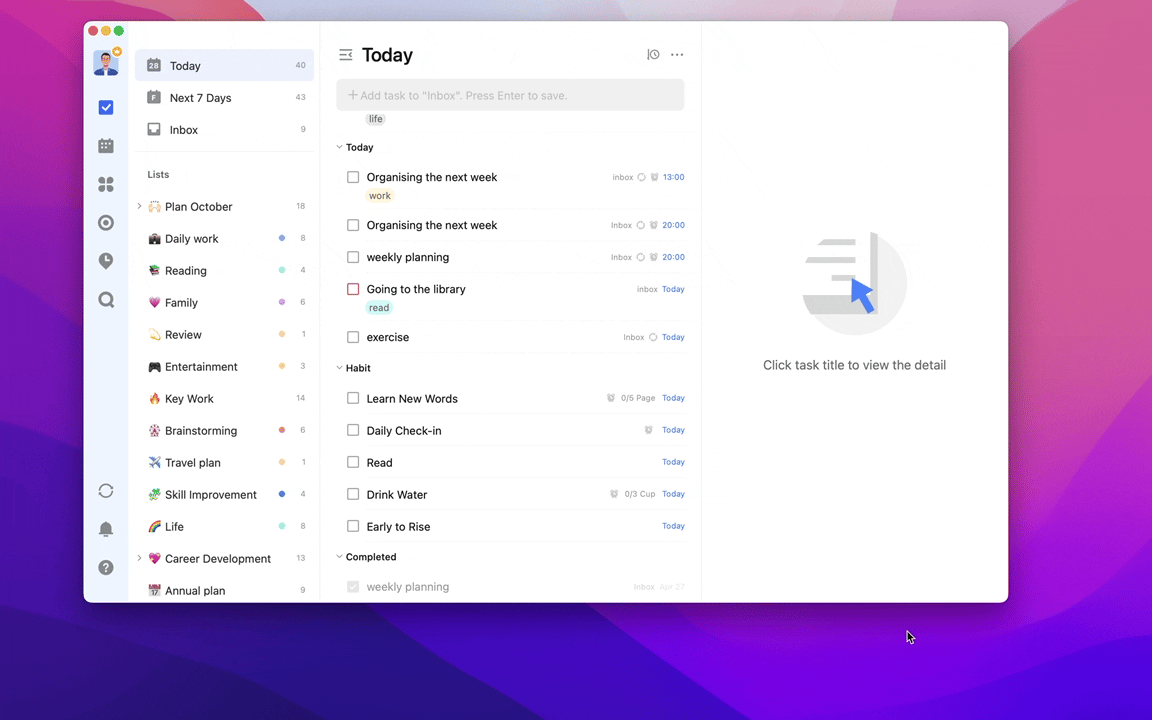Select the green life tag
Viewport: 1152px width, 720px height.
tap(375, 118)
